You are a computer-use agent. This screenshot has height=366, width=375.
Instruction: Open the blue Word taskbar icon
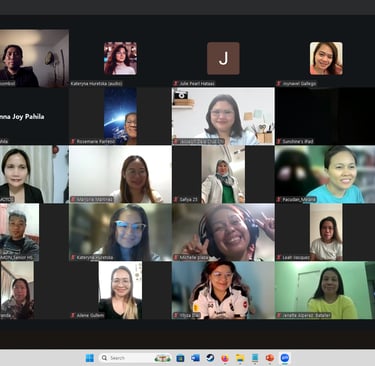tap(195, 358)
